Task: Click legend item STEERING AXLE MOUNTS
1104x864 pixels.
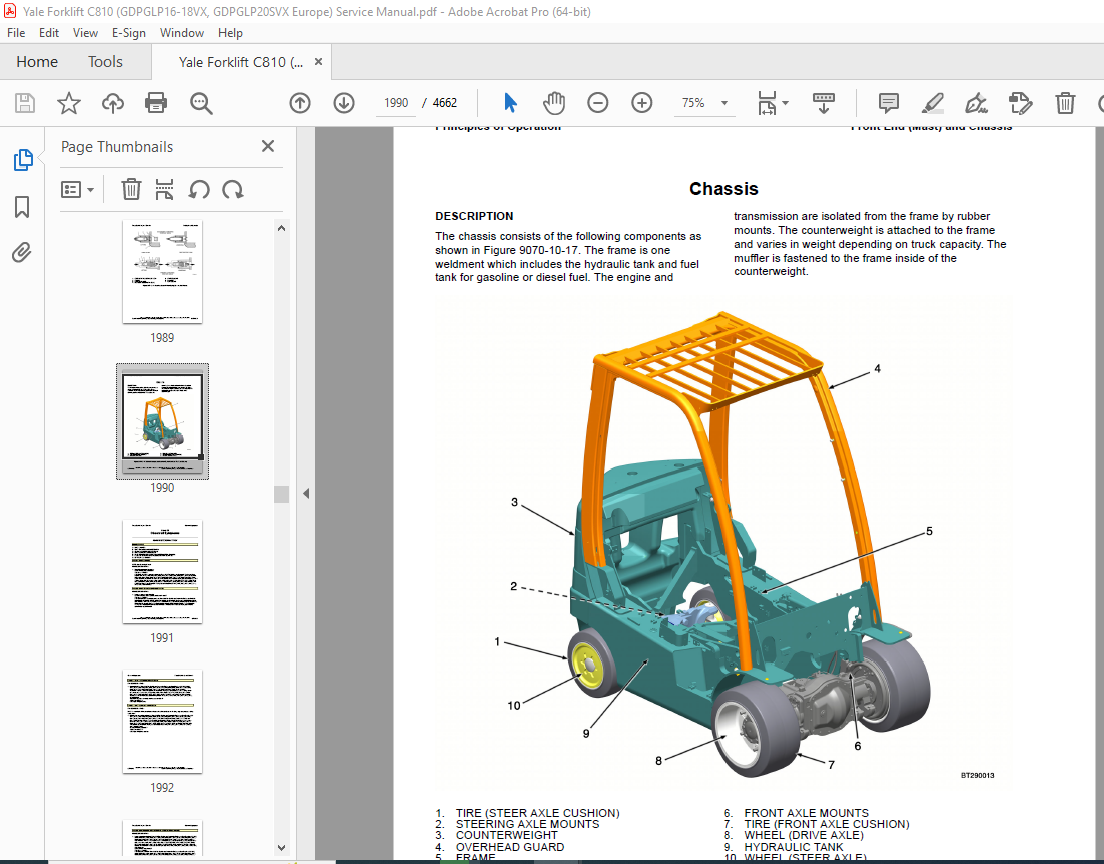Action: coord(527,824)
